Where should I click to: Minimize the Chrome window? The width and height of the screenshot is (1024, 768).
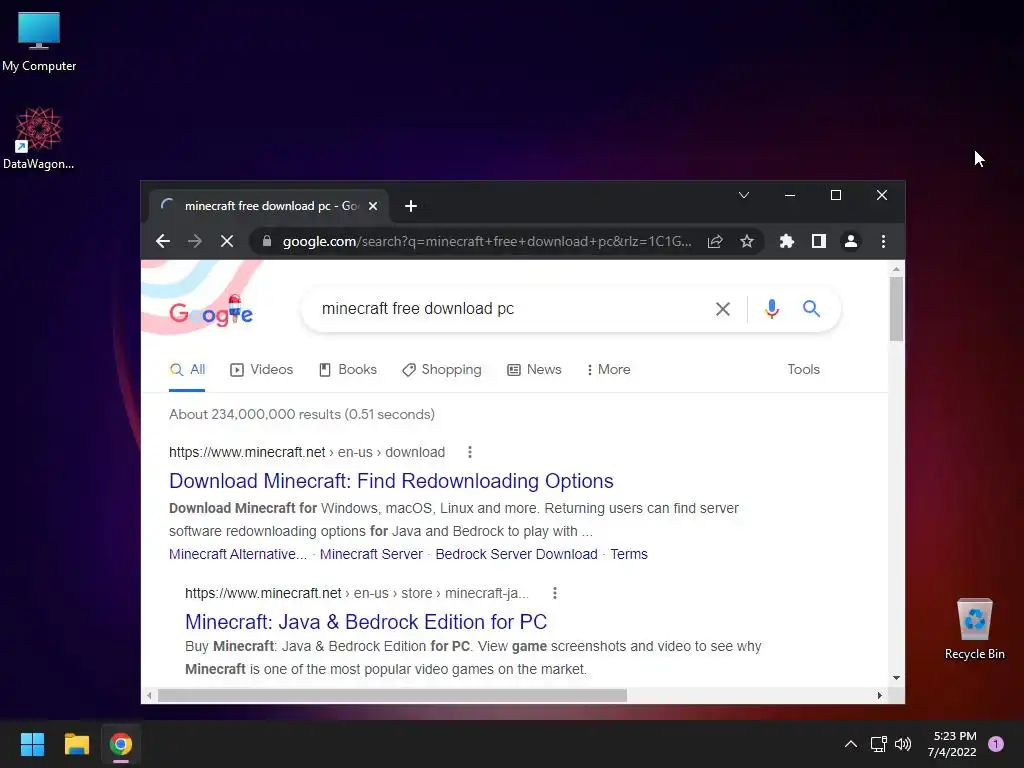[x=790, y=195]
